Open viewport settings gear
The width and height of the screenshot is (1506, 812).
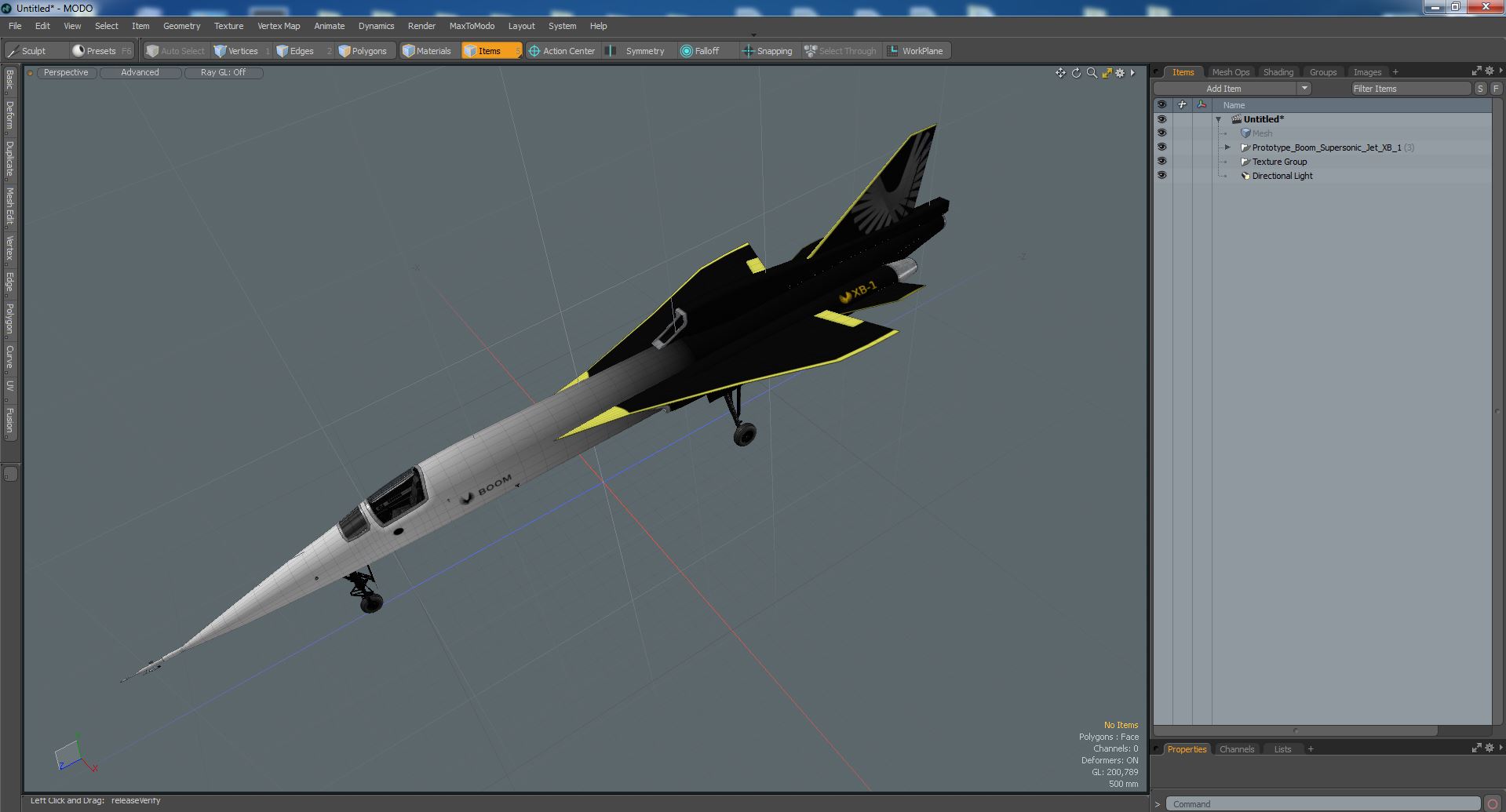pyautogui.click(x=1120, y=73)
